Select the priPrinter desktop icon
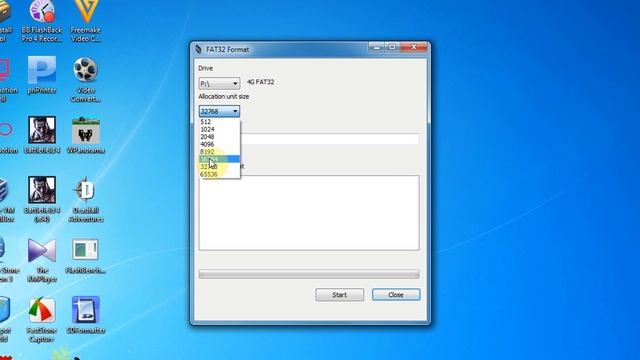 (x=42, y=75)
